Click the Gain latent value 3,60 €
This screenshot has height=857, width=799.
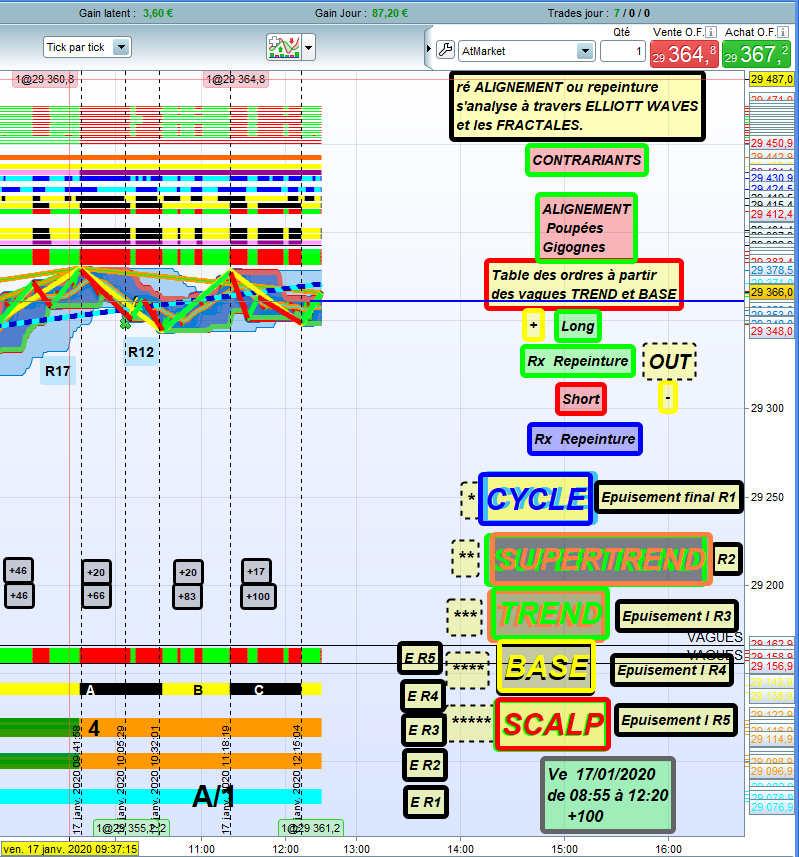pyautogui.click(x=157, y=13)
